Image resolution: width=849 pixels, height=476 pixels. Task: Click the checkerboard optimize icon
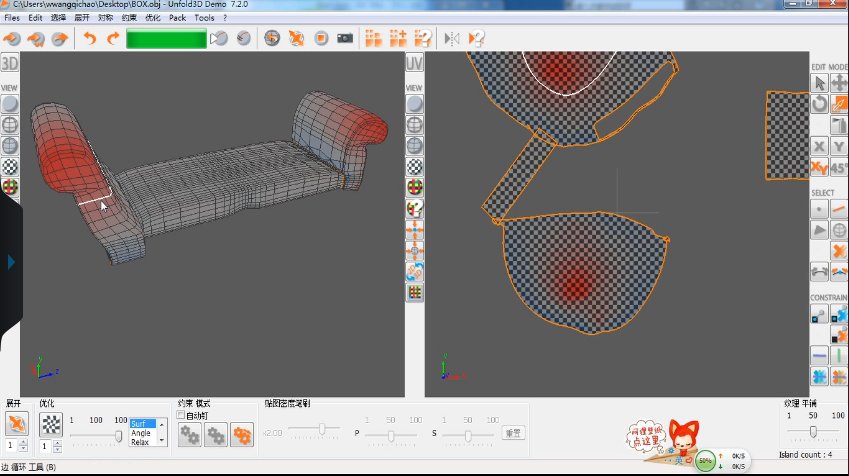point(50,423)
